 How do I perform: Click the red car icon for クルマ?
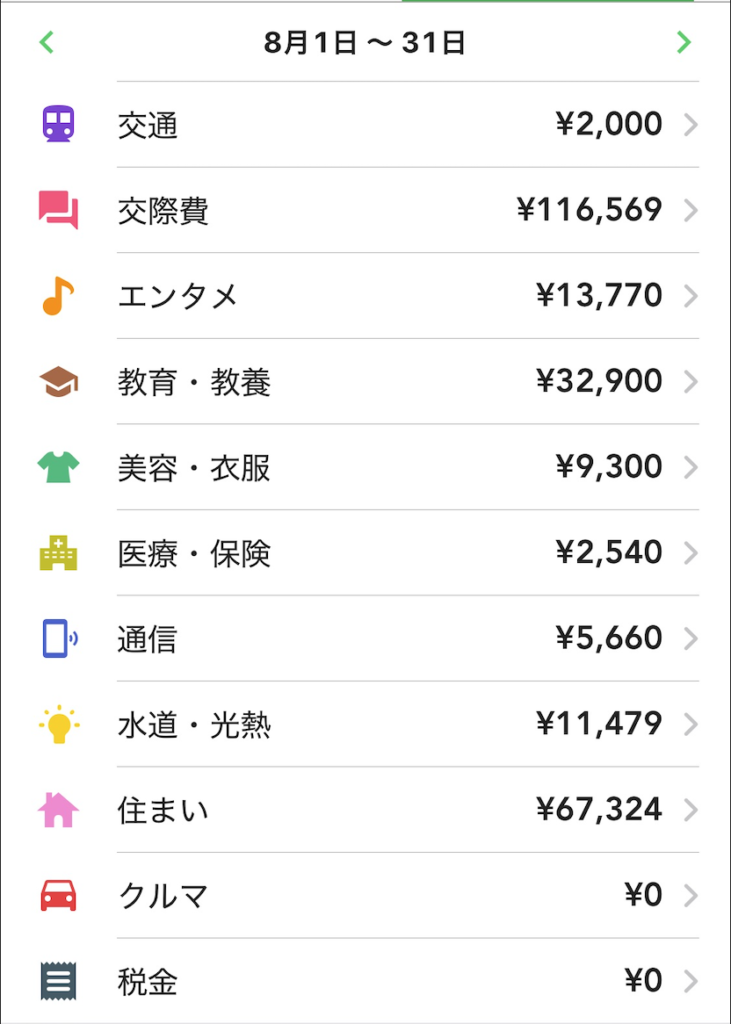pyautogui.click(x=58, y=895)
